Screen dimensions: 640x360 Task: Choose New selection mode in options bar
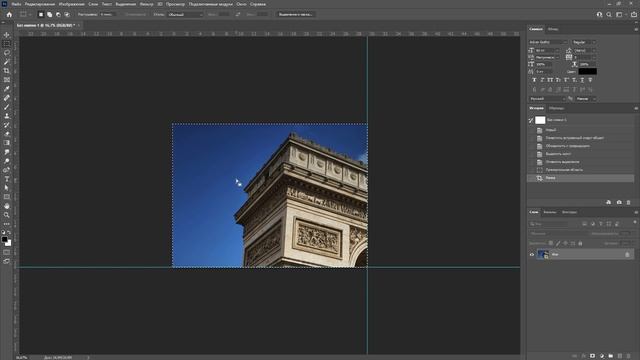(x=41, y=14)
